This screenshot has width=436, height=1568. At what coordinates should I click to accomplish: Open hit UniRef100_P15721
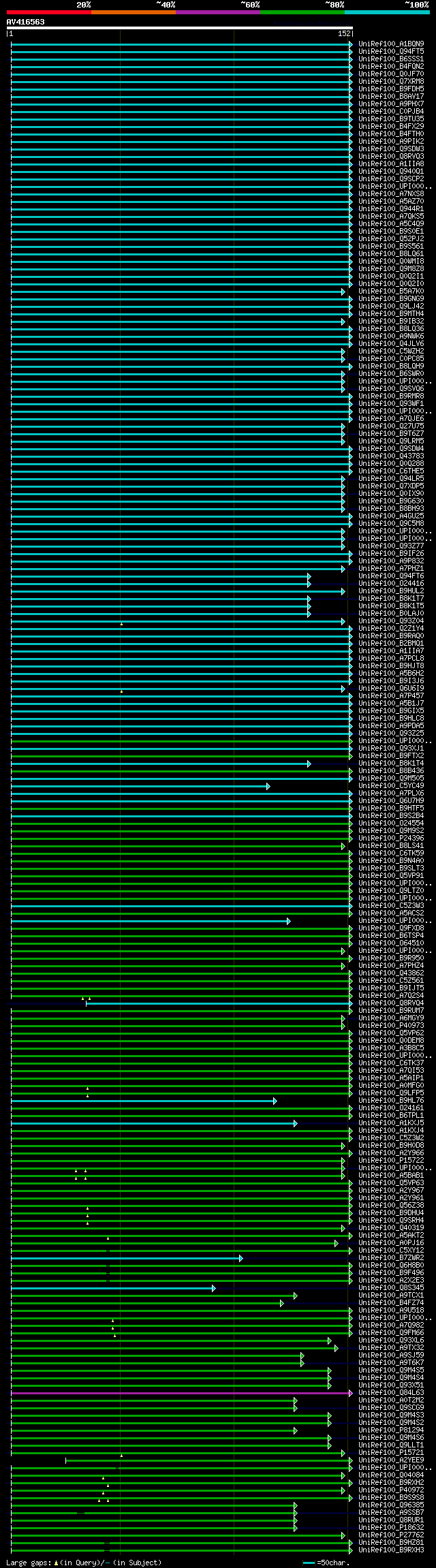[x=391, y=1453]
